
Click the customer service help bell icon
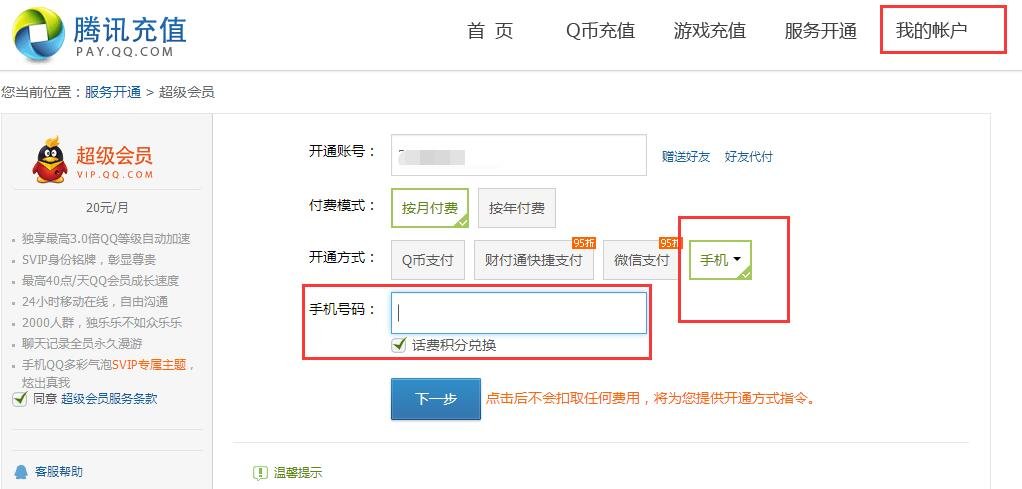[22, 471]
